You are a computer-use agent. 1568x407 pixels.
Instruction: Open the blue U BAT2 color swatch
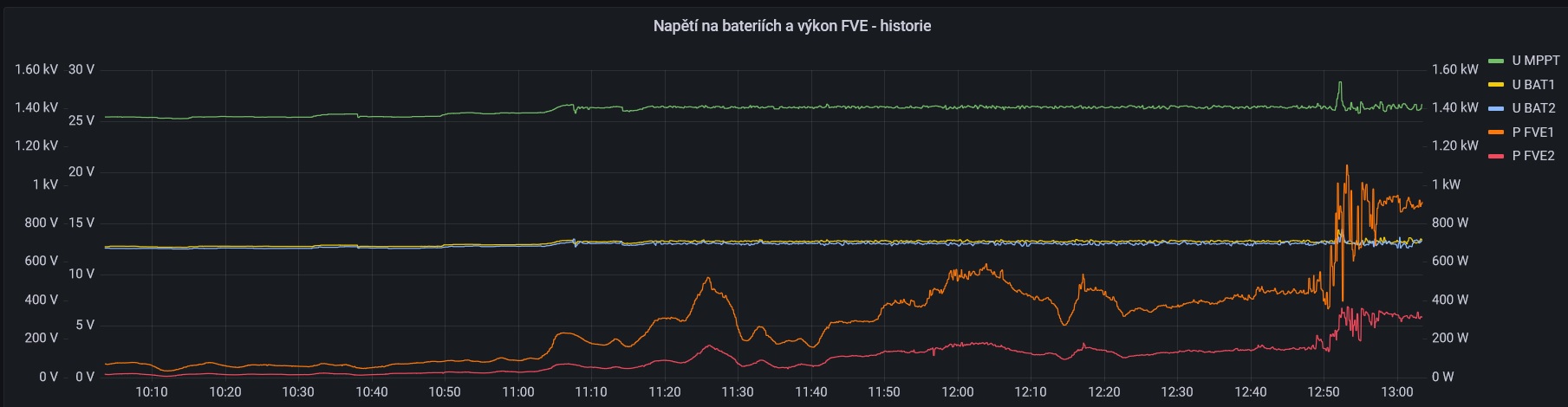pyautogui.click(x=1496, y=108)
